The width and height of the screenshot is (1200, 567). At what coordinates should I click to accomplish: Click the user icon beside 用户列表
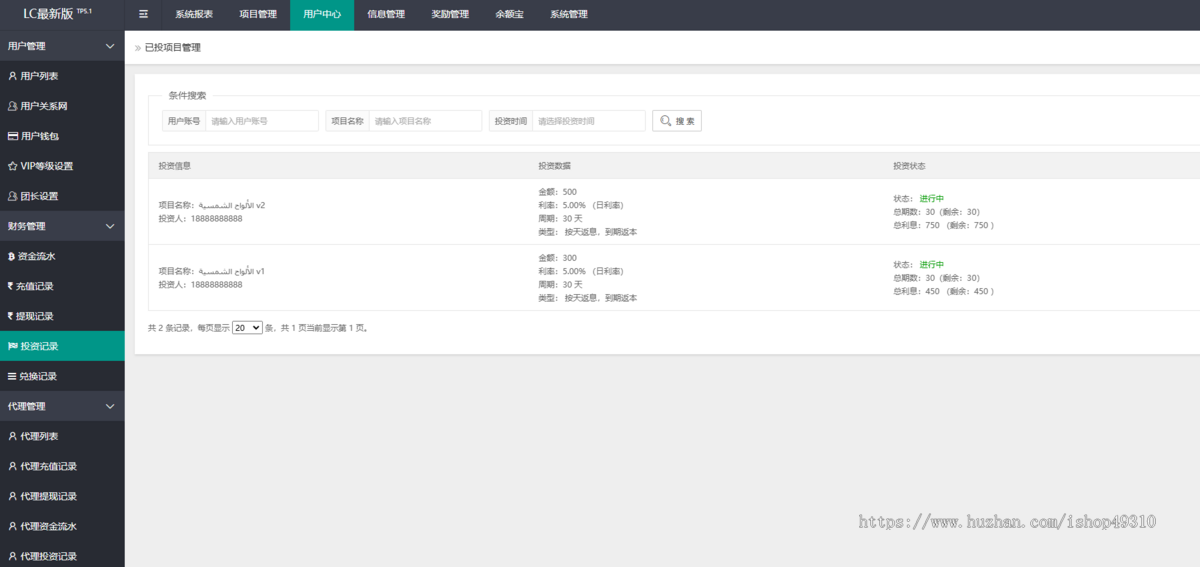(12, 76)
